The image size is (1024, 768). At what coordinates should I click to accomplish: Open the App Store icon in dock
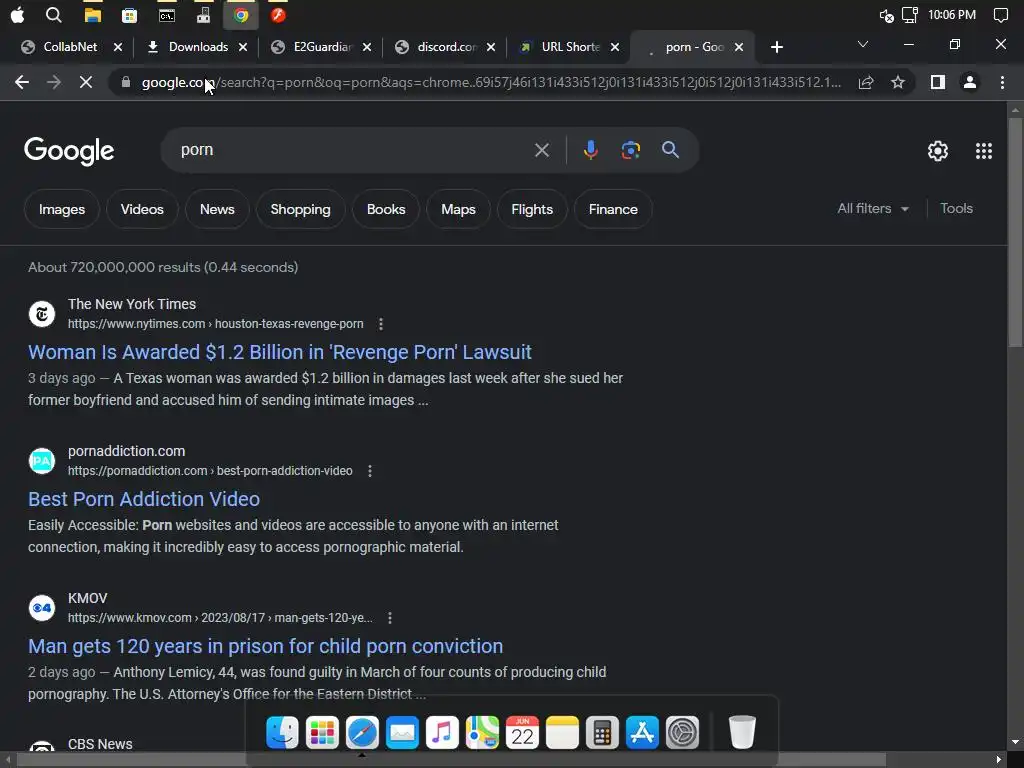(642, 732)
